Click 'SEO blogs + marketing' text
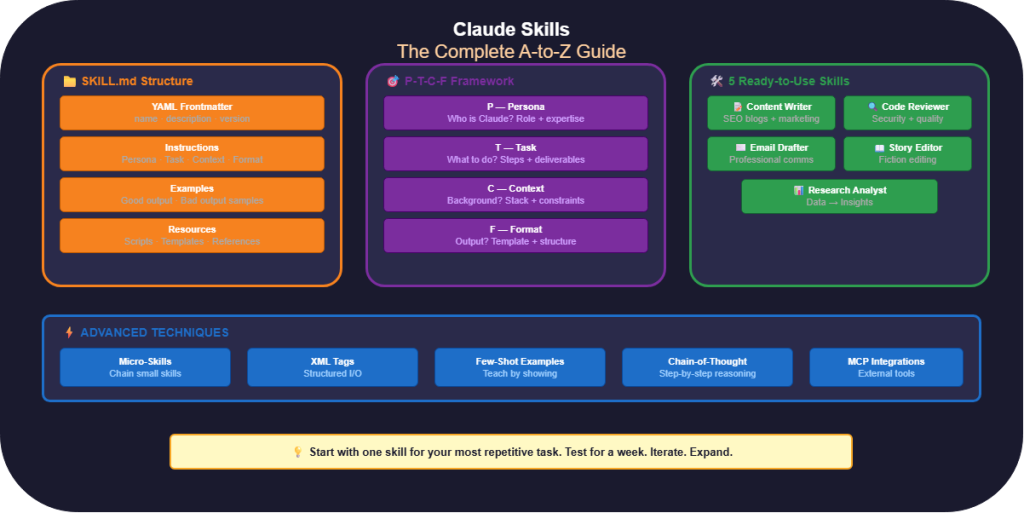The height and width of the screenshot is (513, 1024). 771,119
